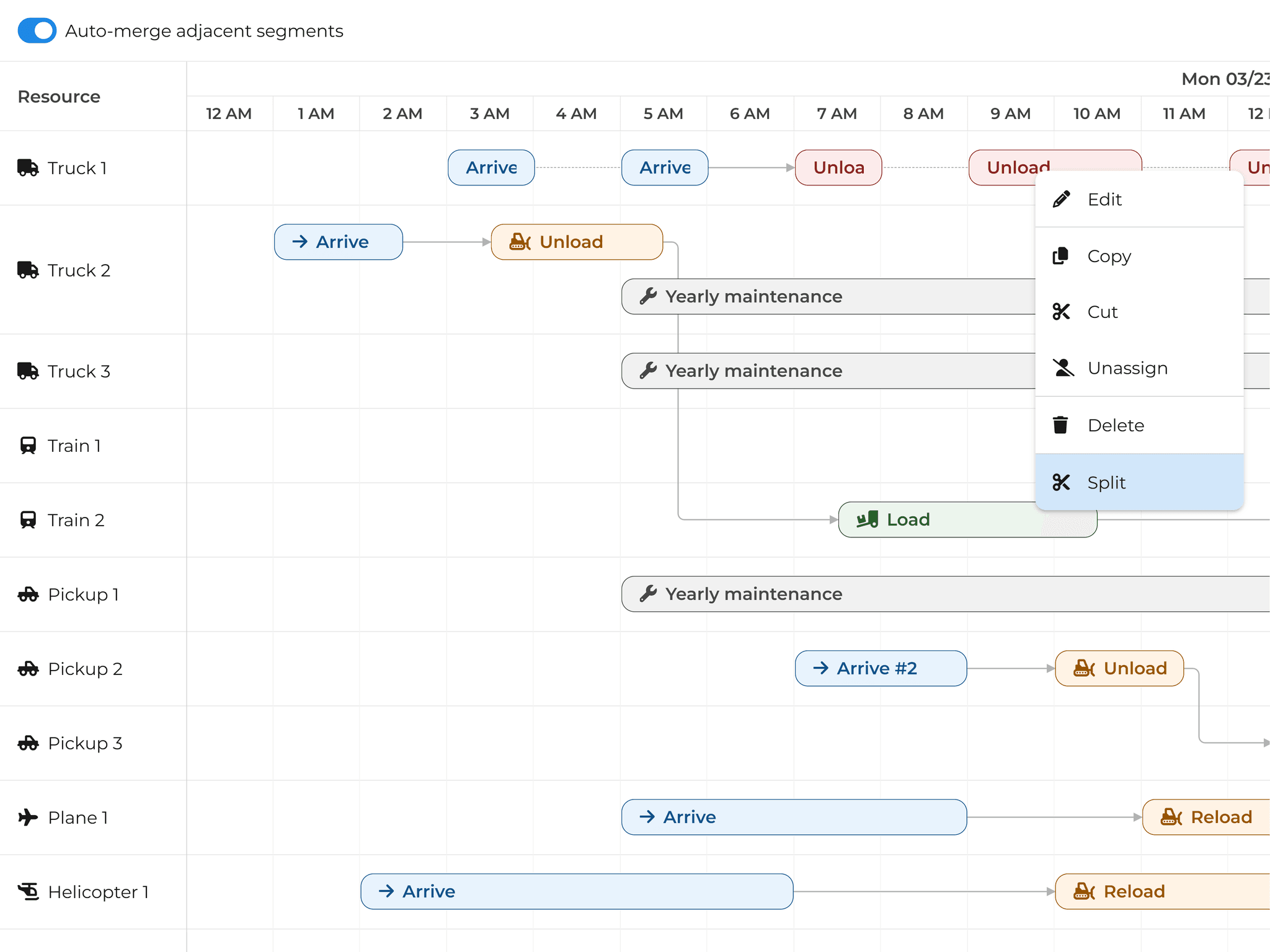Viewport: 1270px width, 952px height.
Task: Click the helicopter icon beside Helicopter 1
Action: [27, 891]
